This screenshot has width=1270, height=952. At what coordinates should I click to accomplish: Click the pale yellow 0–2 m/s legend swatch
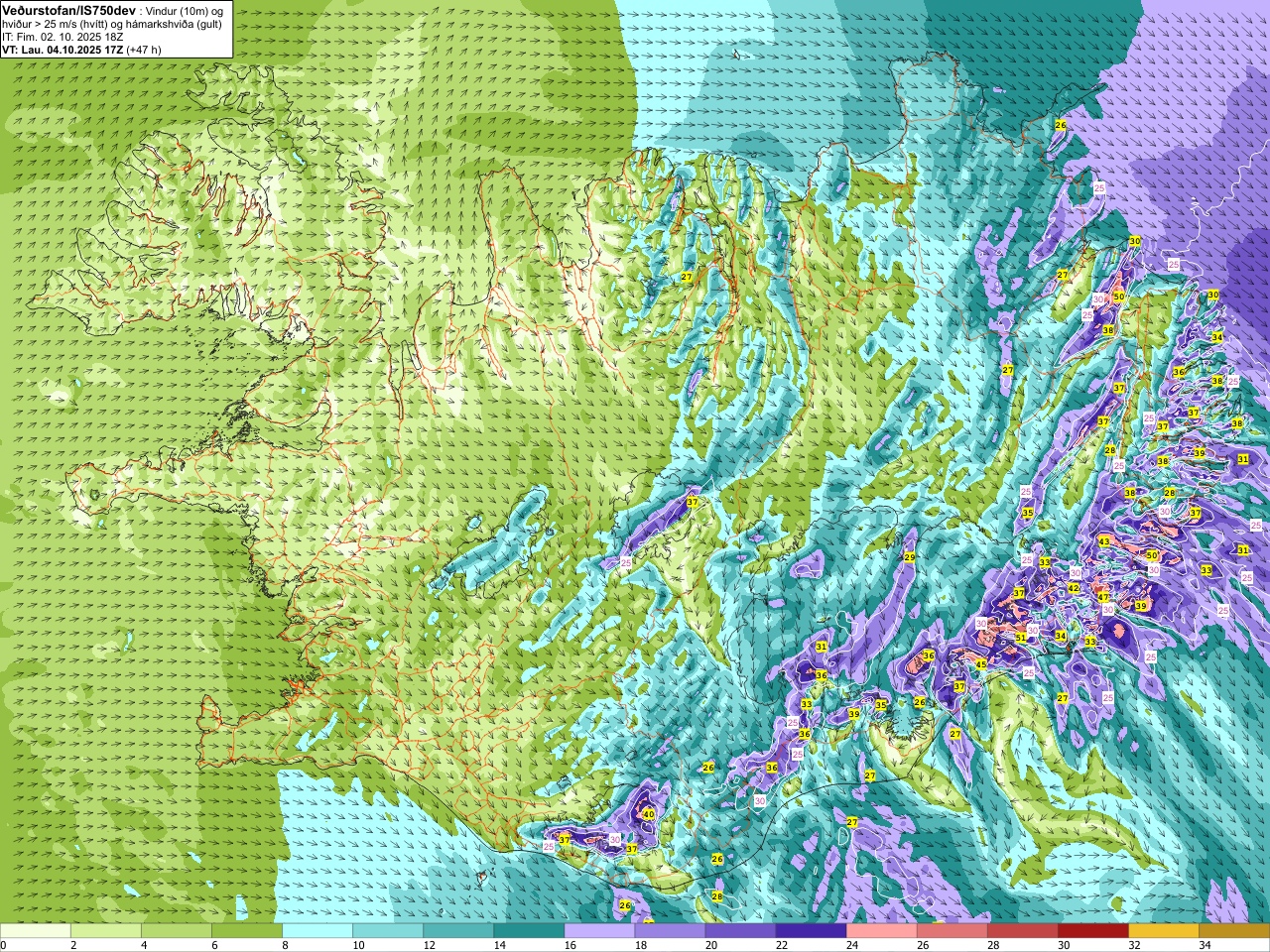[x=36, y=931]
